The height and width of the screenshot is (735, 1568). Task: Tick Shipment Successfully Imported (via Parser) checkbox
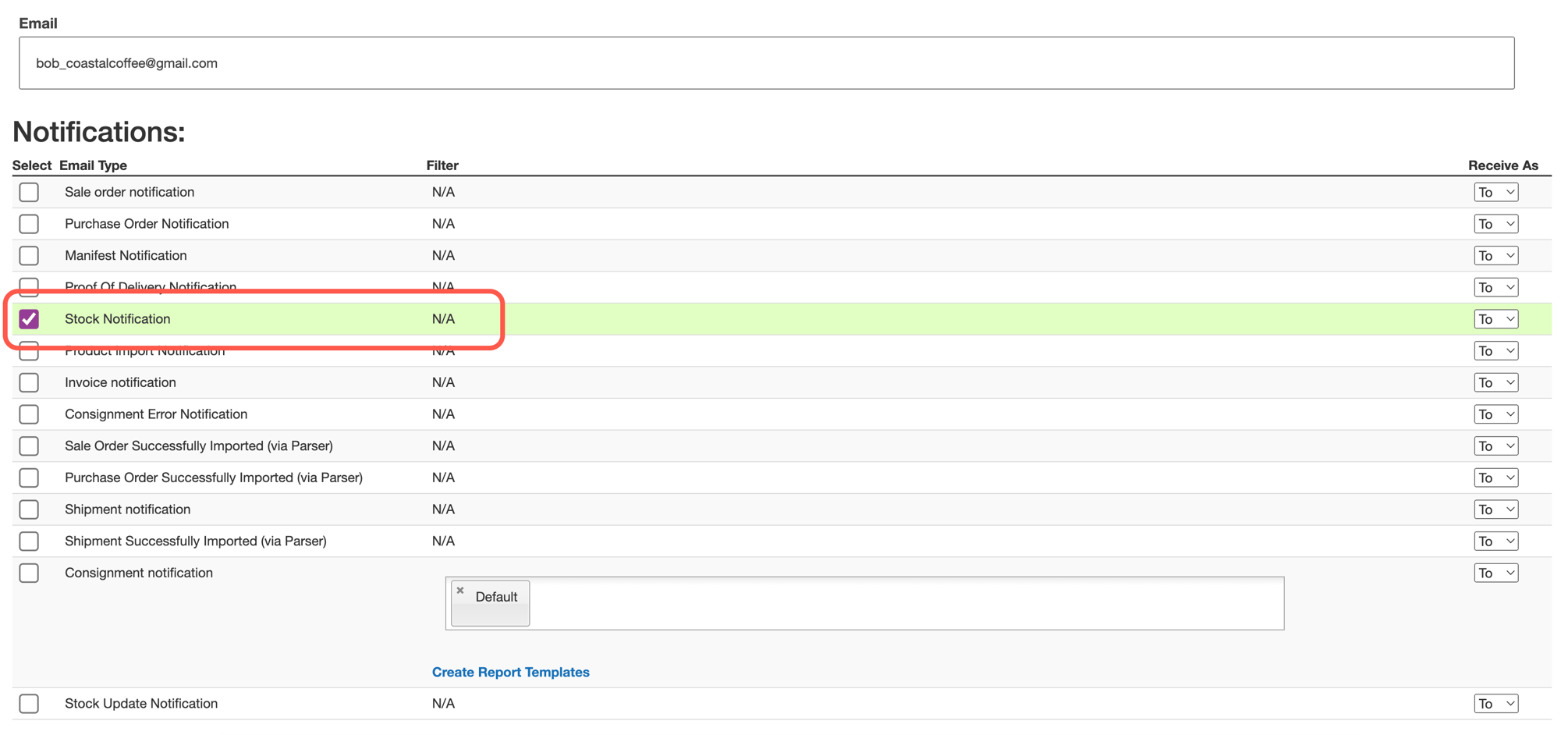[x=29, y=541]
